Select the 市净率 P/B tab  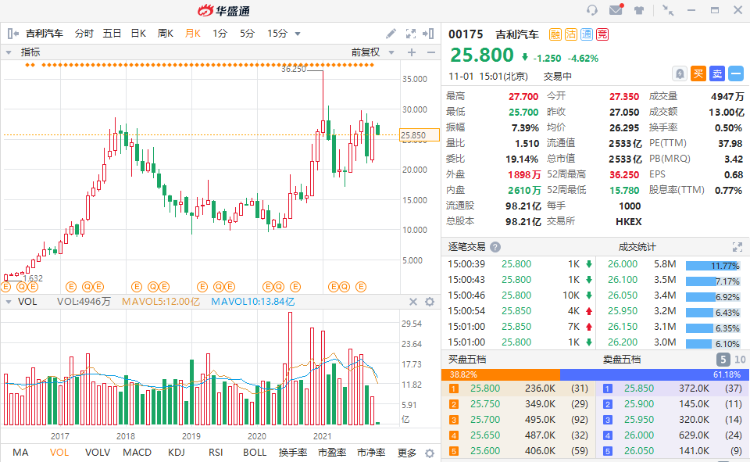coord(371,452)
